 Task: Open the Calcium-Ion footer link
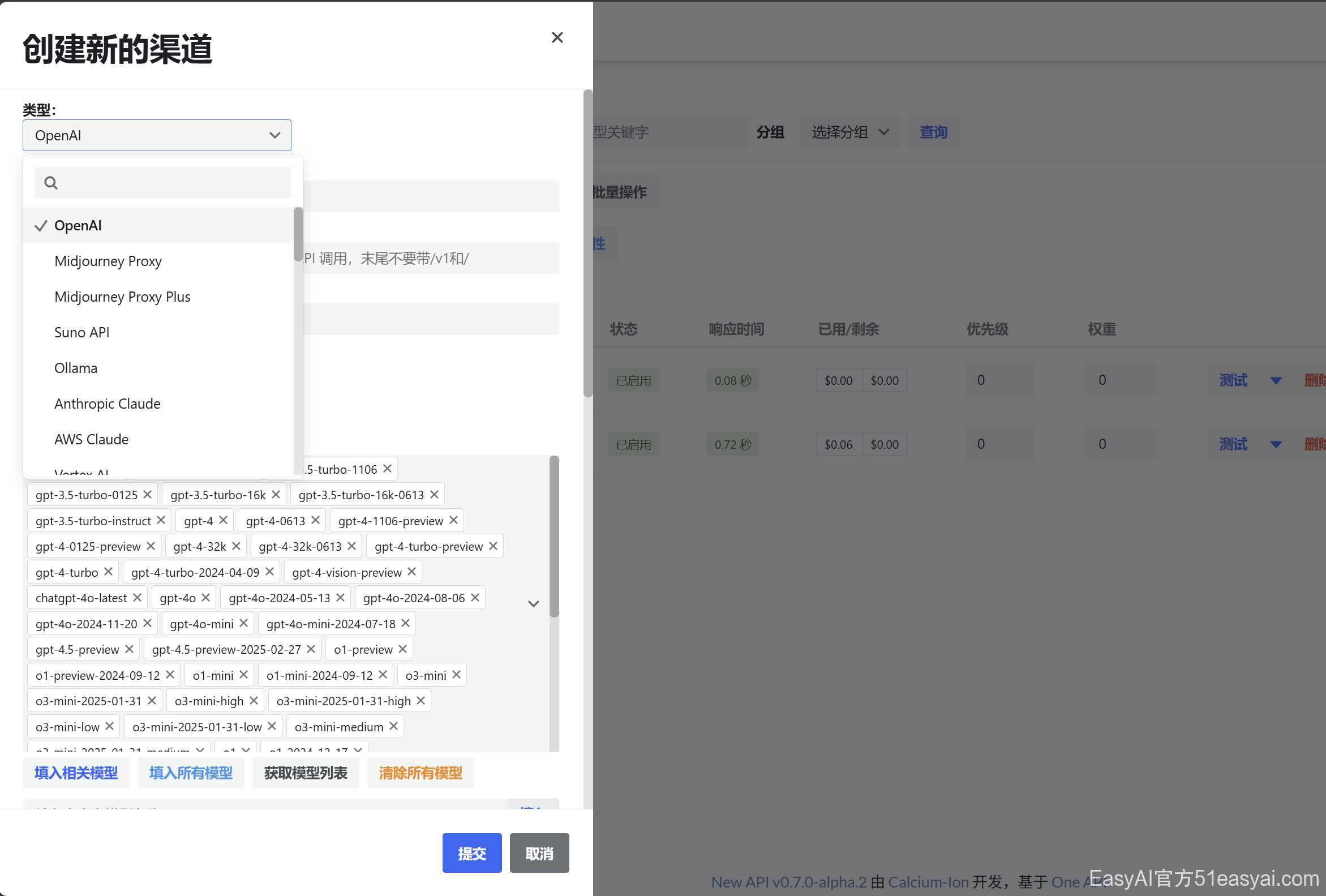pos(928,882)
